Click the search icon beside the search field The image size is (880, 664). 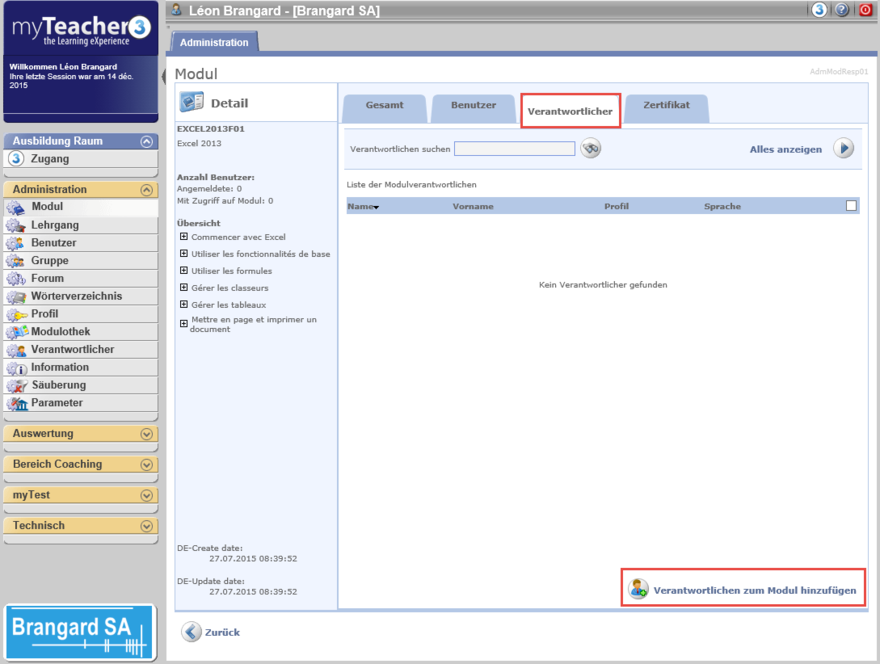(x=591, y=149)
